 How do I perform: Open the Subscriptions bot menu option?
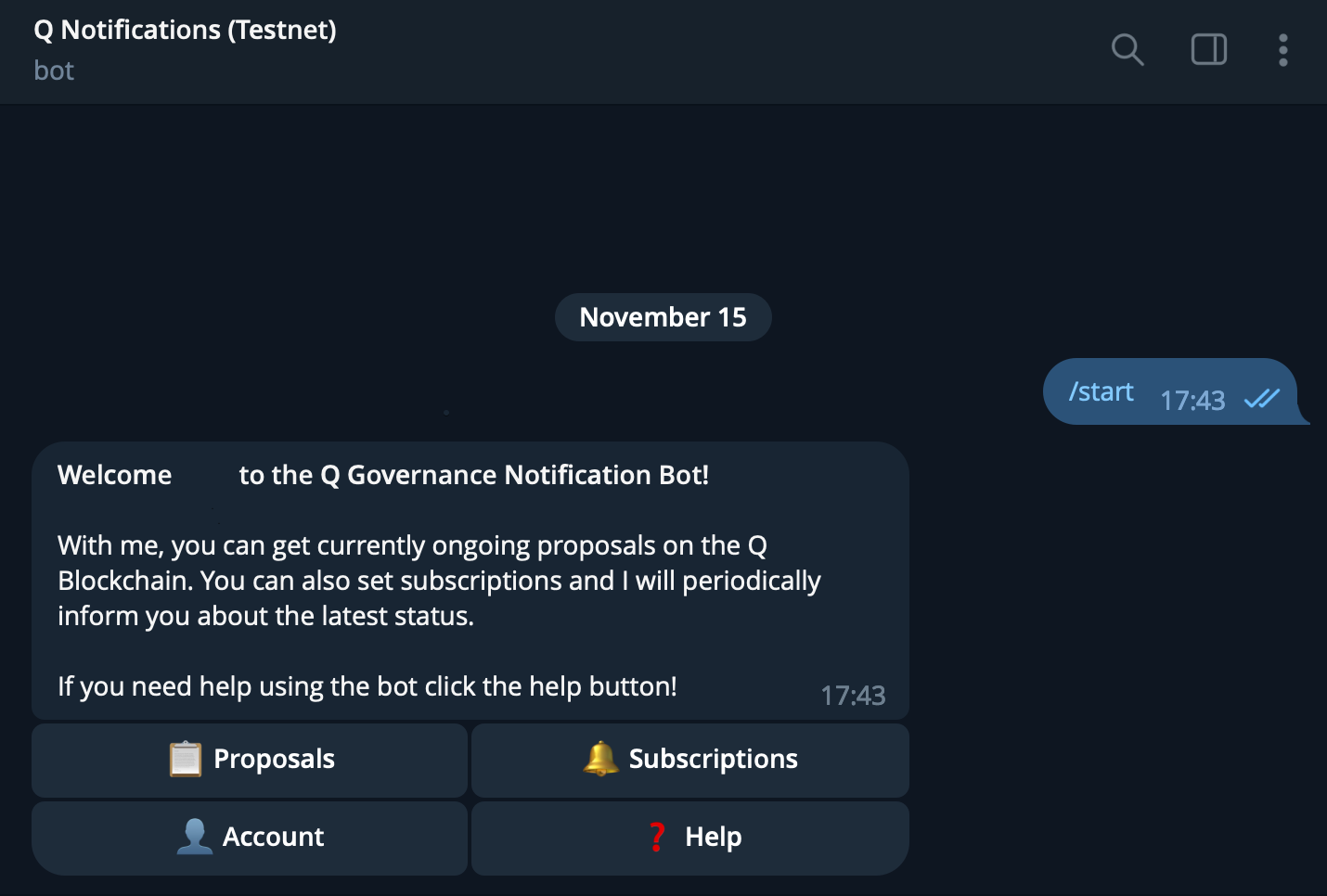pyautogui.click(x=690, y=760)
